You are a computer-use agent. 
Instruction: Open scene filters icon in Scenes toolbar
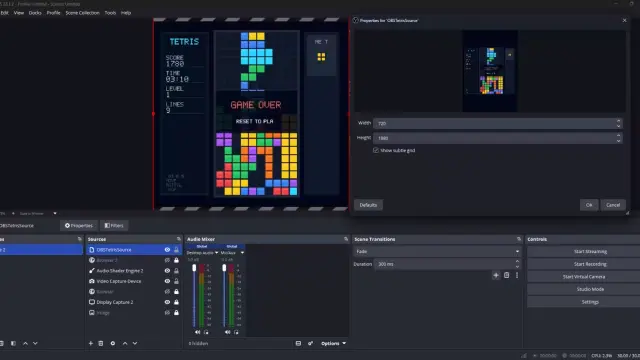pyautogui.click(x=13, y=343)
